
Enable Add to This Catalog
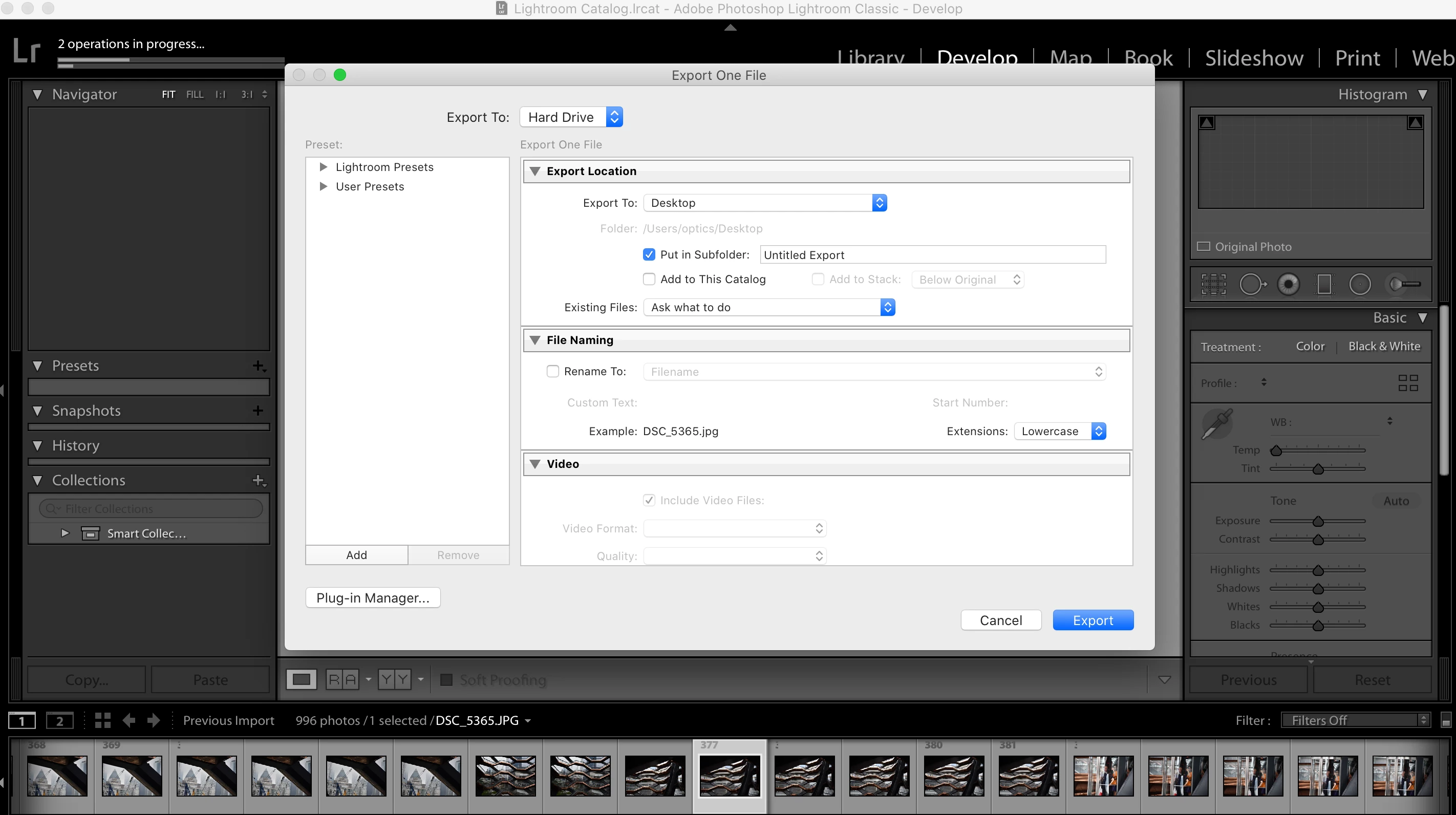pyautogui.click(x=649, y=279)
